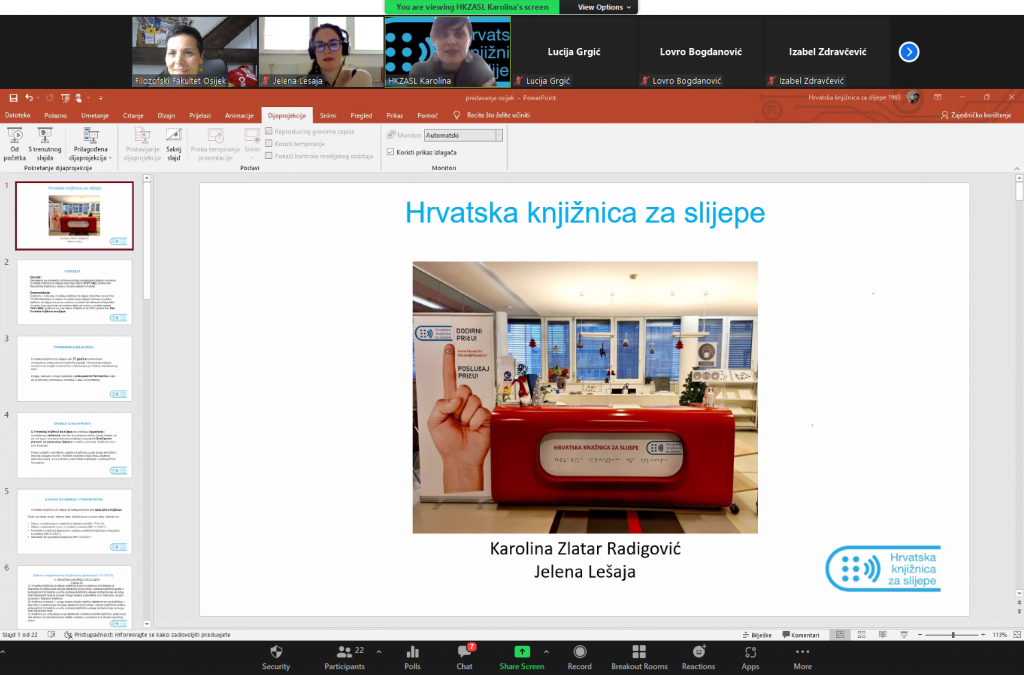This screenshot has width=1024, height=675.
Task: Open the Datoteka tab
Action: [x=18, y=115]
